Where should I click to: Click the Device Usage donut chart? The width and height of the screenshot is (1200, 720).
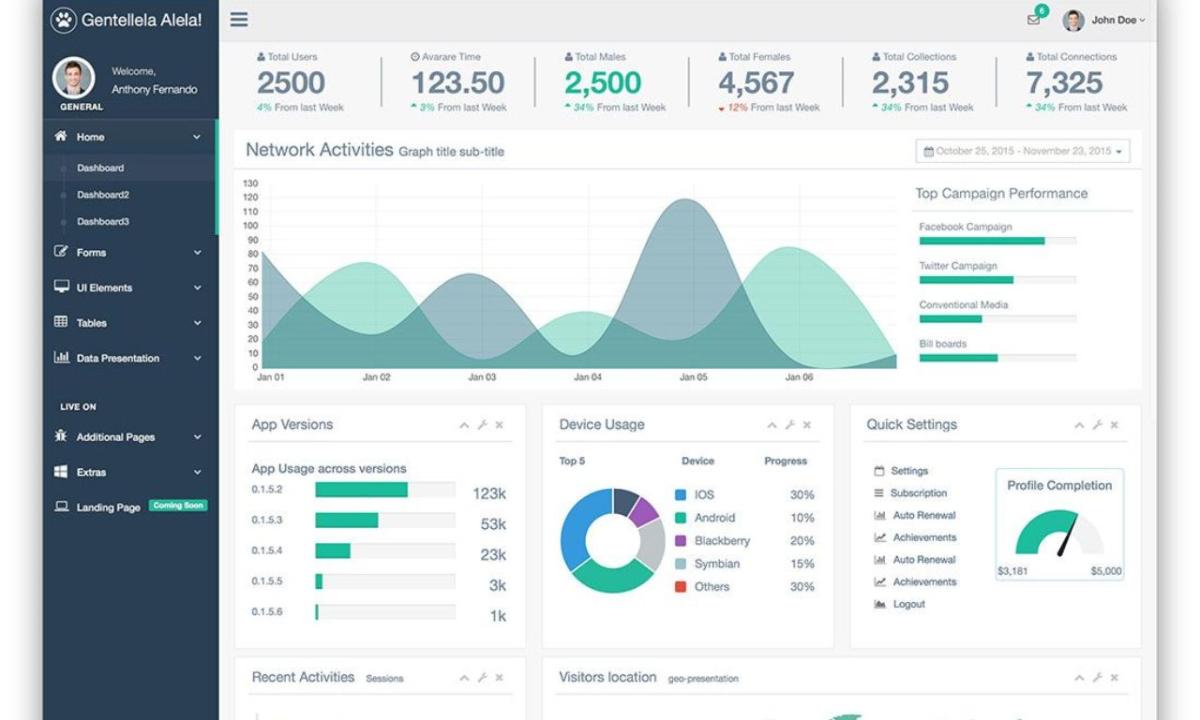612,541
